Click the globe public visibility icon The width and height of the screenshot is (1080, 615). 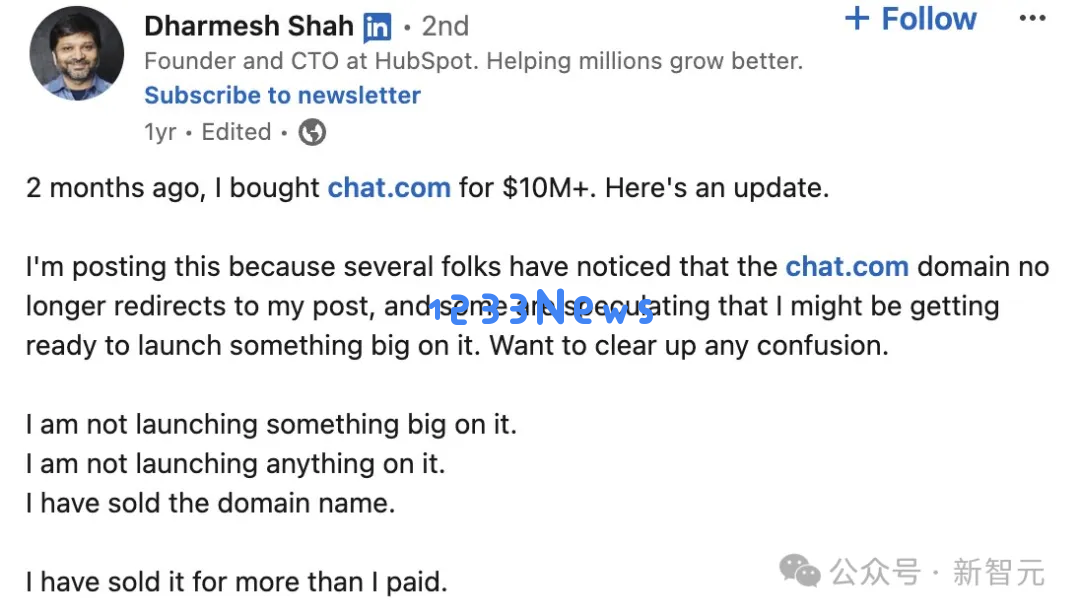point(312,132)
